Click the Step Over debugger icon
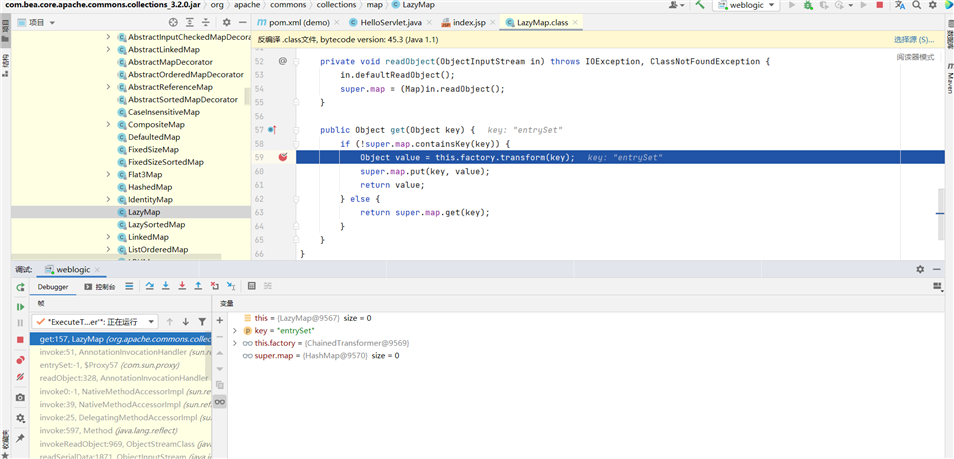The width and height of the screenshot is (954, 459). click(149, 286)
